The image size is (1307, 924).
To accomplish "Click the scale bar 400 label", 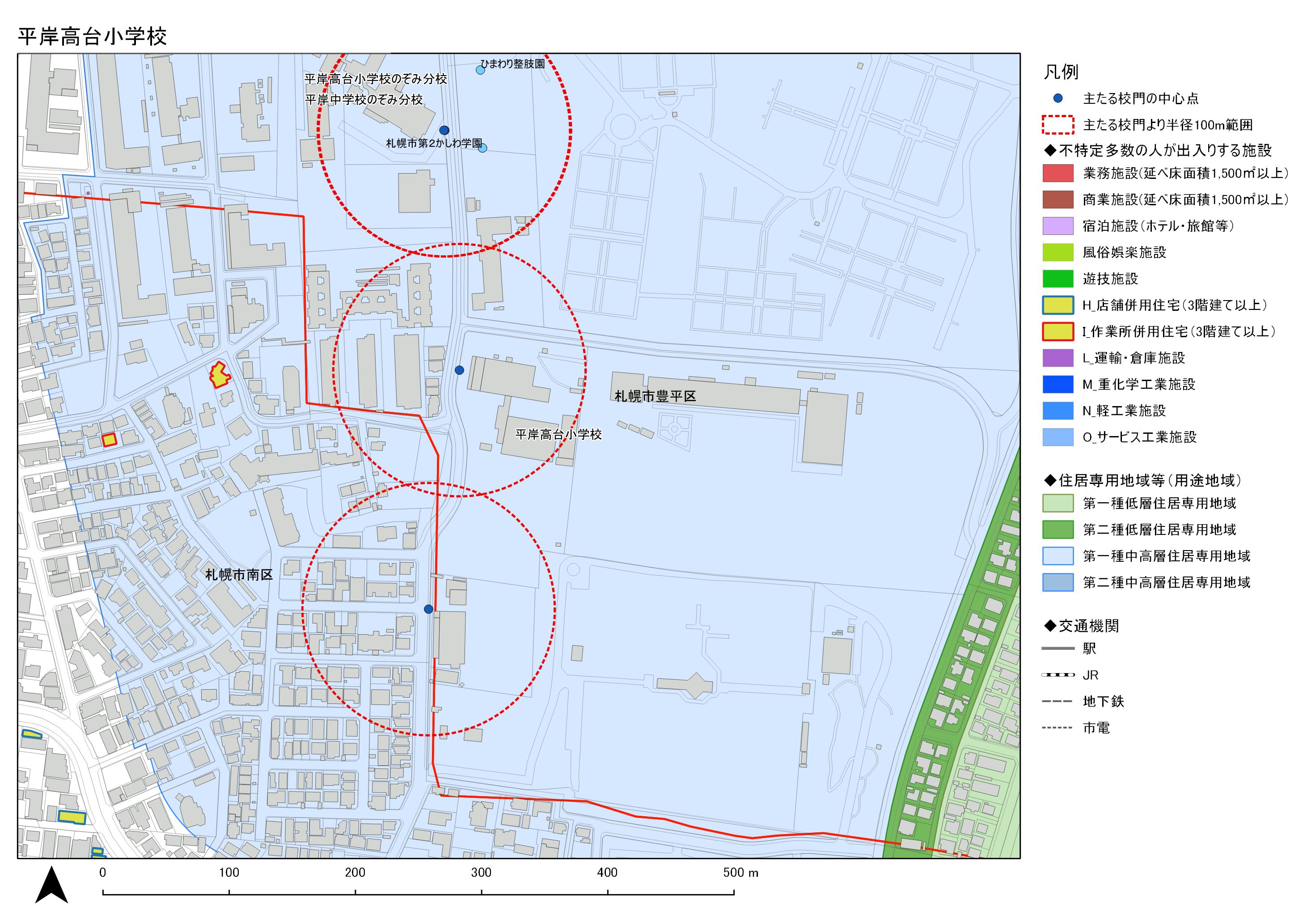I will coord(608,872).
